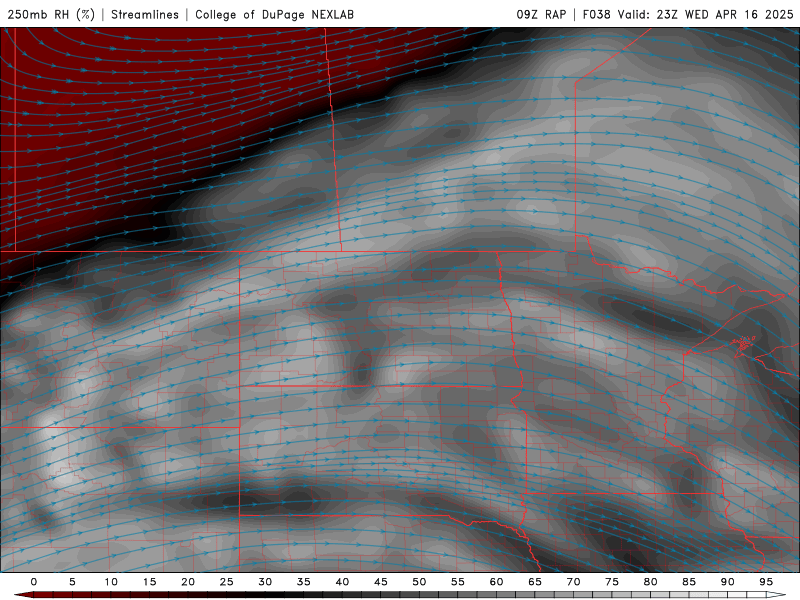Click the 'F038' forecast hour text

click(x=596, y=14)
